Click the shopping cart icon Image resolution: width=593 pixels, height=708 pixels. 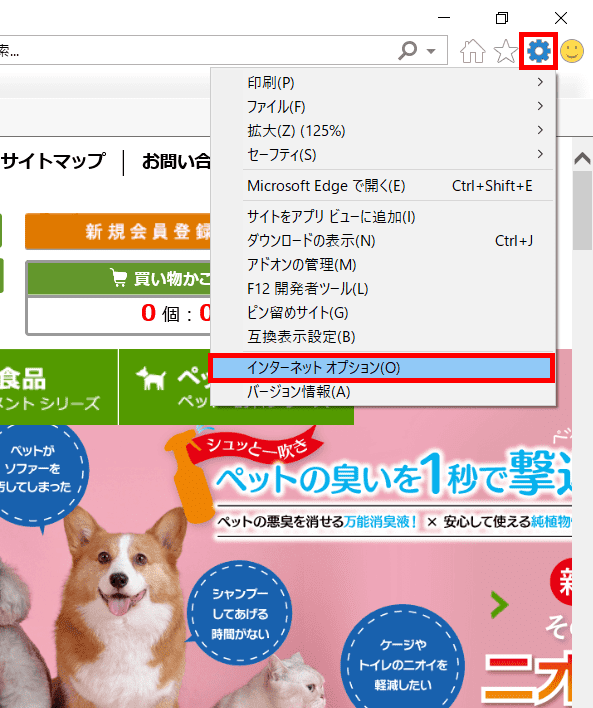[x=119, y=278]
